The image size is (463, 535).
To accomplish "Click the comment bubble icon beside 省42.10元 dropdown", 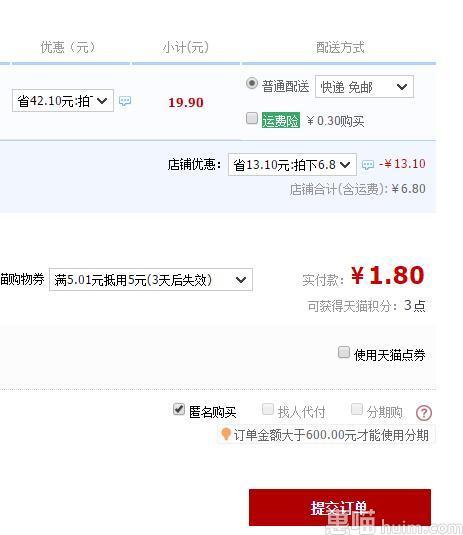I will click(x=125, y=101).
